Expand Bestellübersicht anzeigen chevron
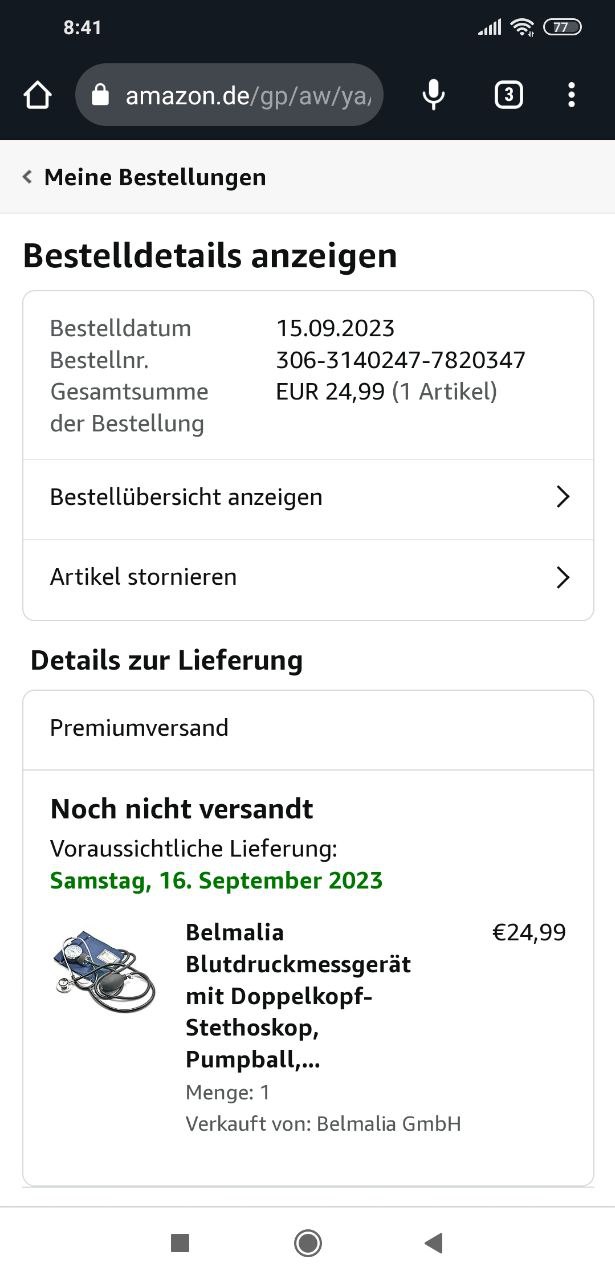 tap(563, 497)
